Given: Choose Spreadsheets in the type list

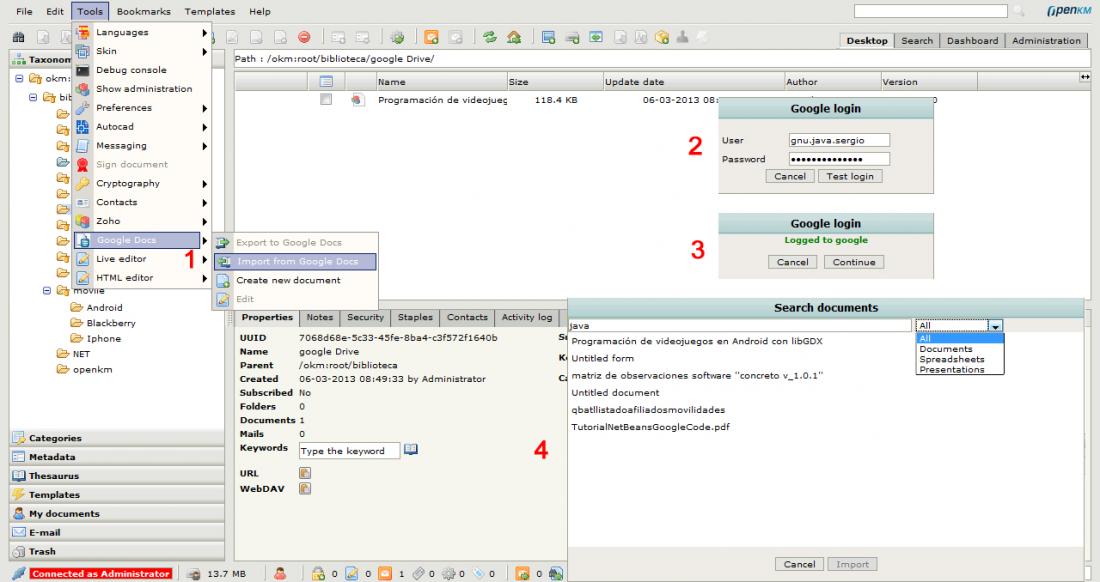Looking at the screenshot, I should pyautogui.click(x=960, y=359).
